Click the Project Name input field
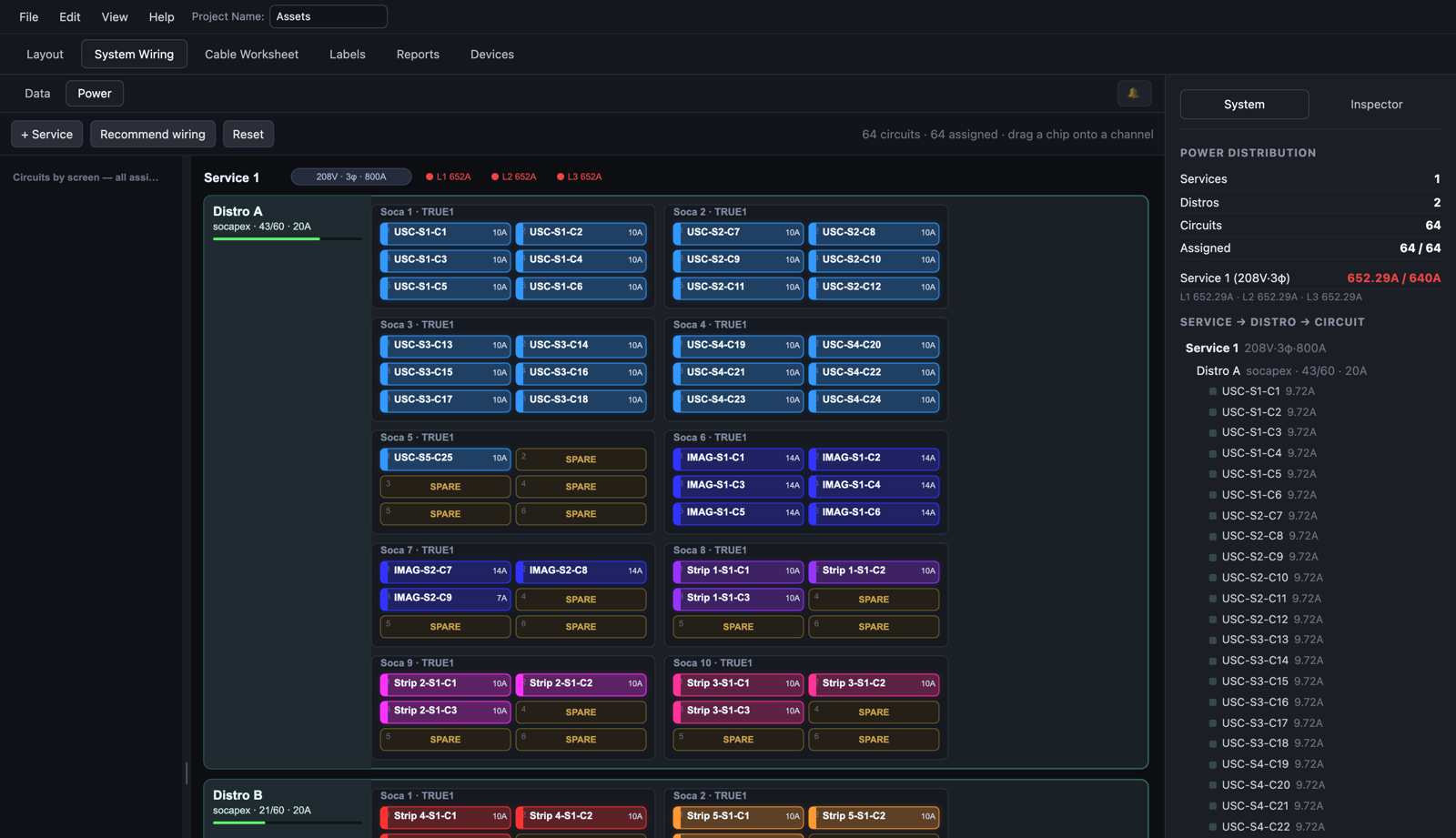Image resolution: width=1456 pixels, height=838 pixels. click(x=329, y=16)
